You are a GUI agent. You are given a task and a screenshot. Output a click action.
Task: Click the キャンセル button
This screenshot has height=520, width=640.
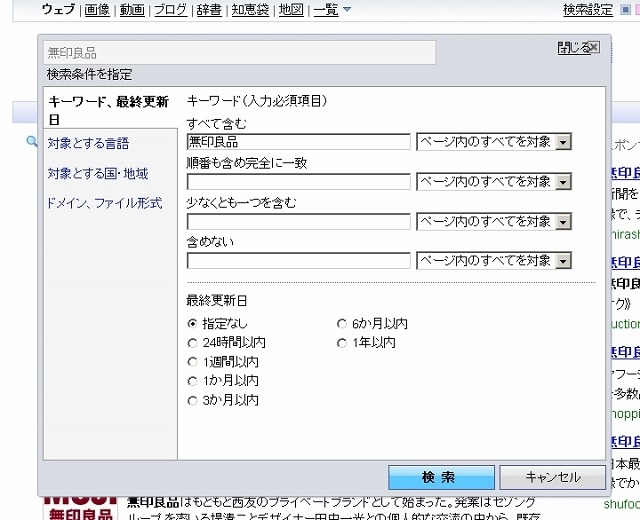point(553,477)
